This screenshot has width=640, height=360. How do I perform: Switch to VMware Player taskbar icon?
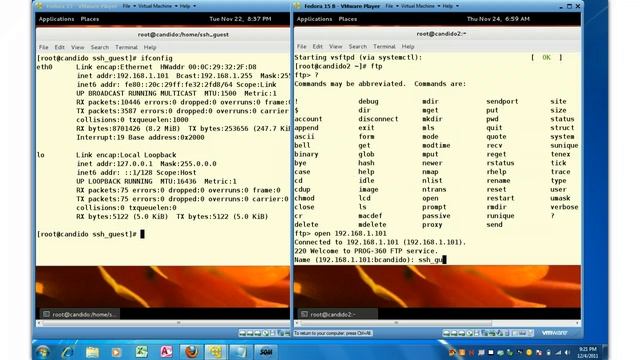[x=216, y=352]
